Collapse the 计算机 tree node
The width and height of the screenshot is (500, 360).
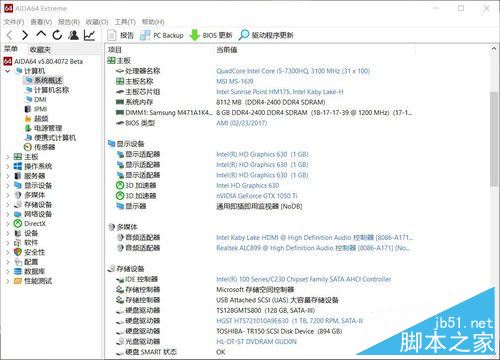click(x=8, y=71)
